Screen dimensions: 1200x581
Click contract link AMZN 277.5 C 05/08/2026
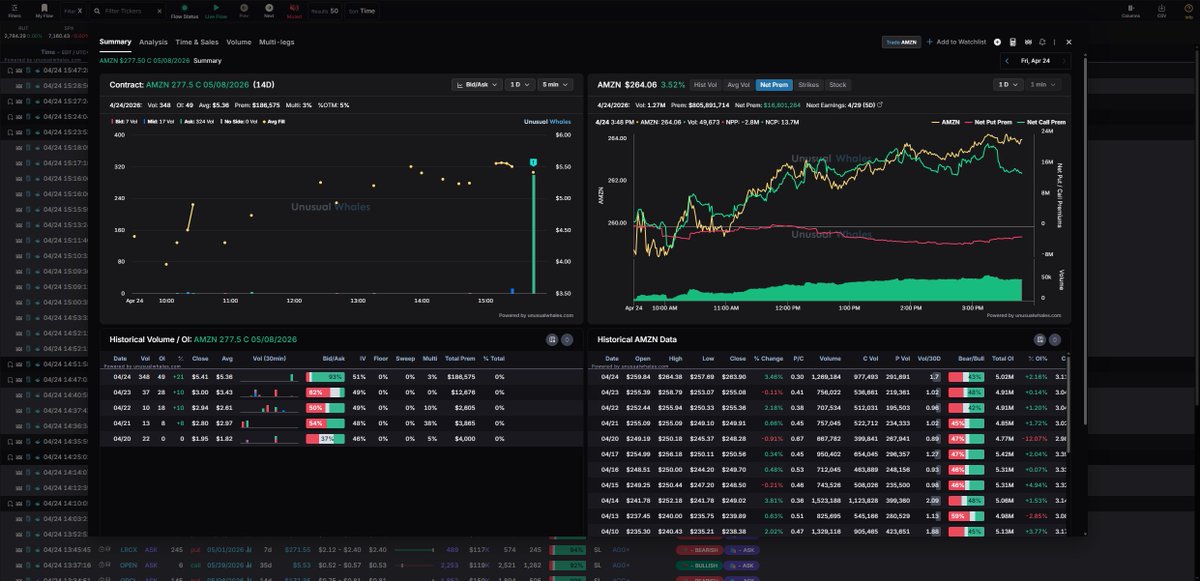pyautogui.click(x=197, y=85)
